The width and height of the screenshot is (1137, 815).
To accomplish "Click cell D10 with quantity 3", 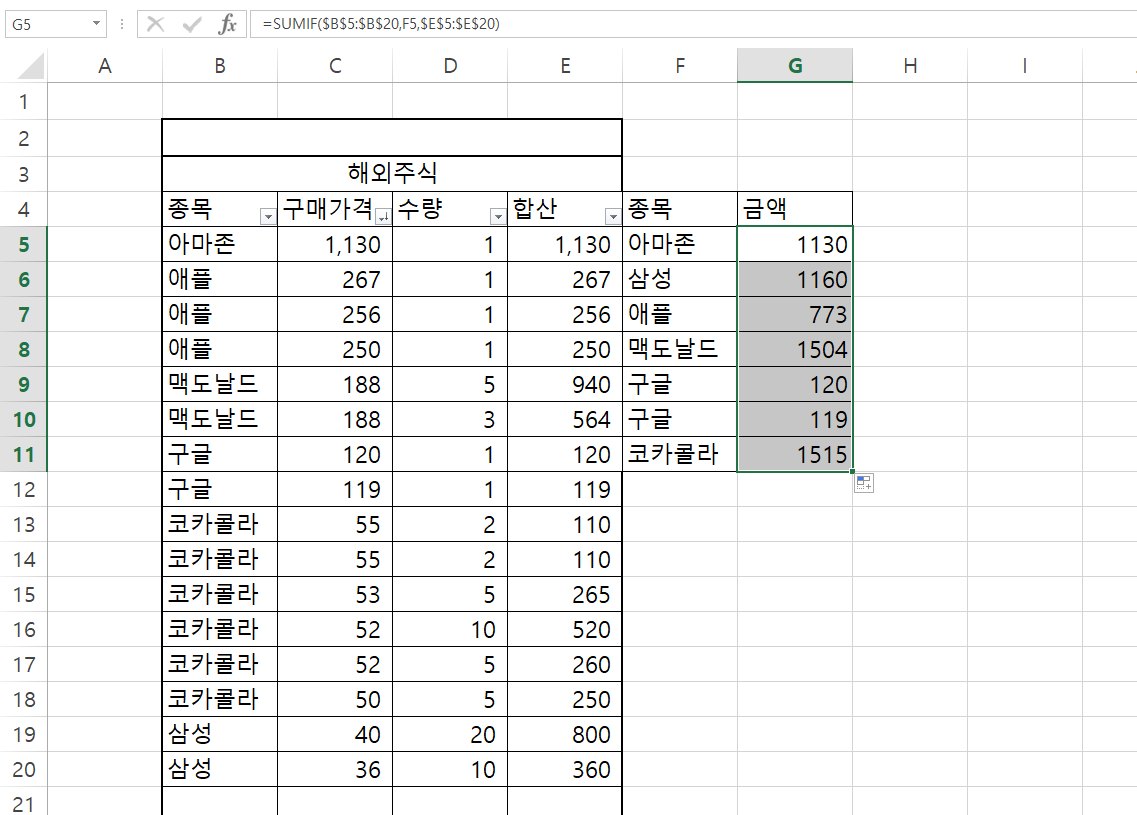I will pyautogui.click(x=450, y=419).
